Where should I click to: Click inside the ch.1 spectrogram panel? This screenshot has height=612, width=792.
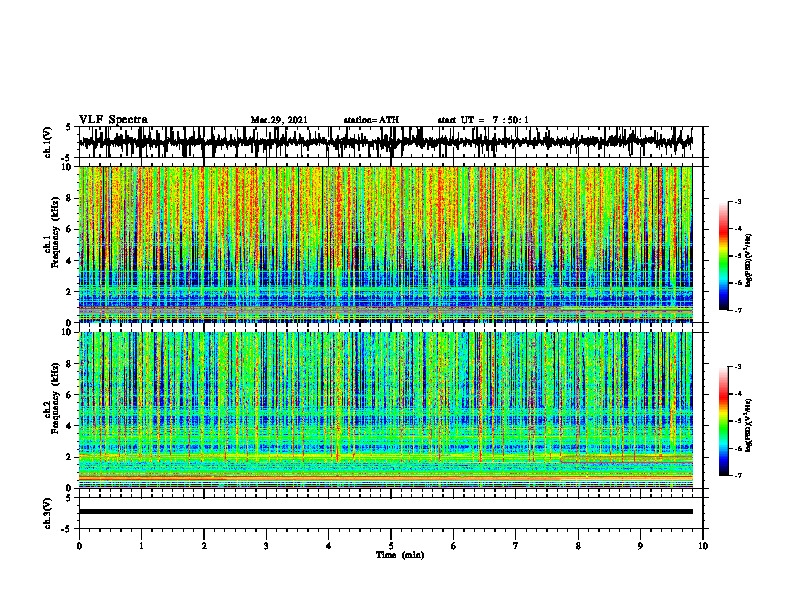coord(385,244)
